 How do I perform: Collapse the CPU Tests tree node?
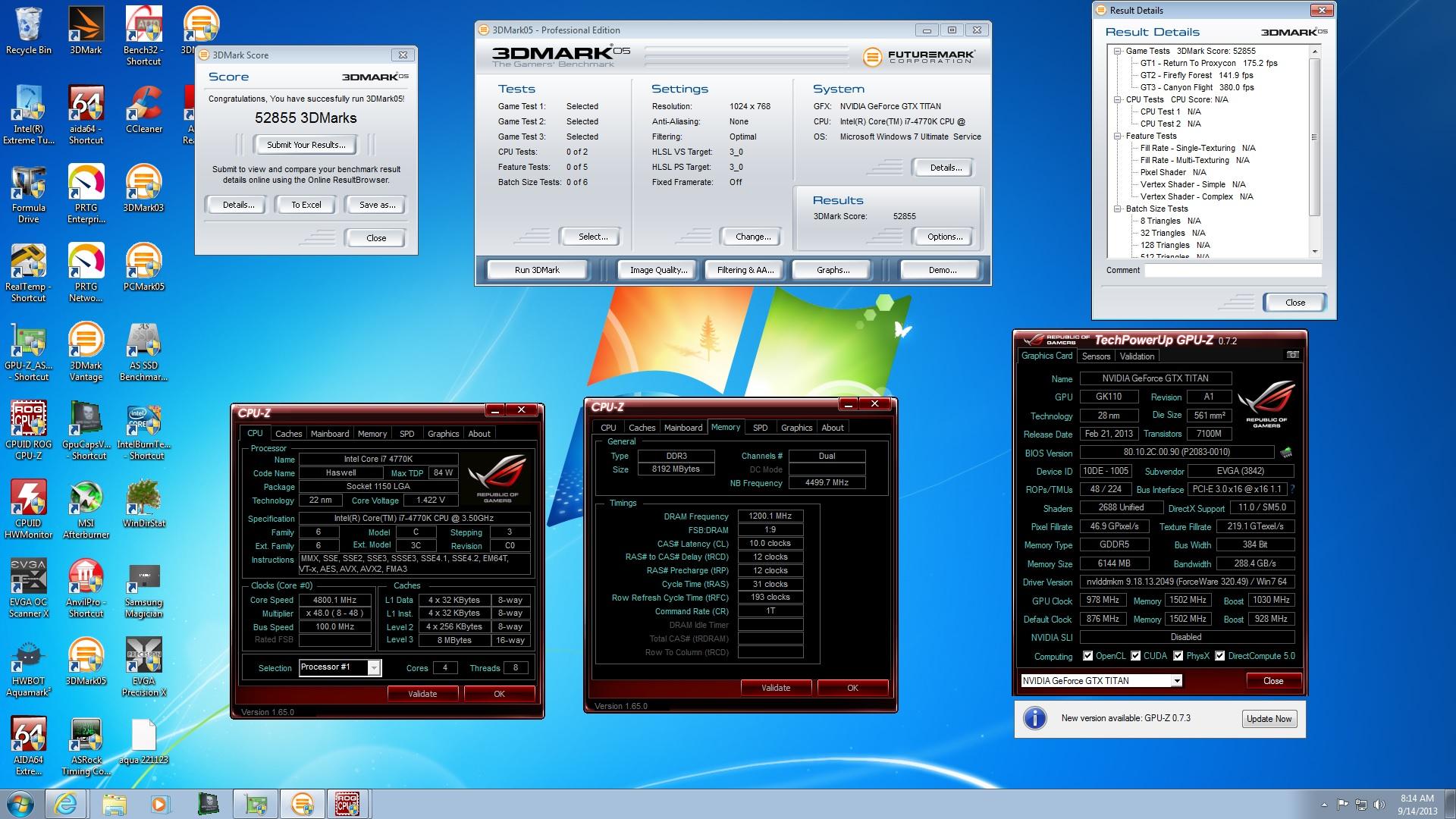tap(1118, 99)
